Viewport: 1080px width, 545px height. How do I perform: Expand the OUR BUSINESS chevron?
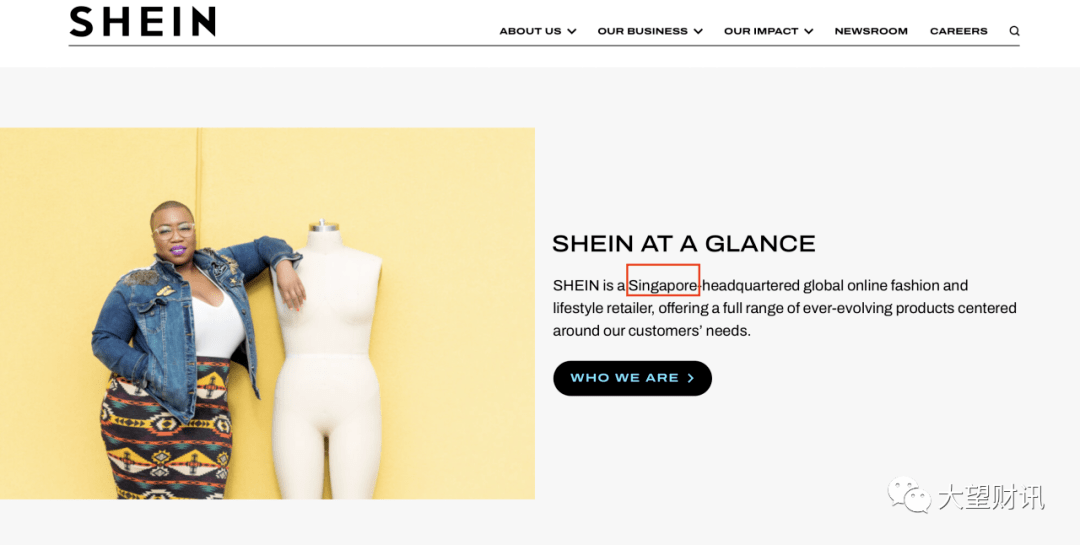point(698,31)
